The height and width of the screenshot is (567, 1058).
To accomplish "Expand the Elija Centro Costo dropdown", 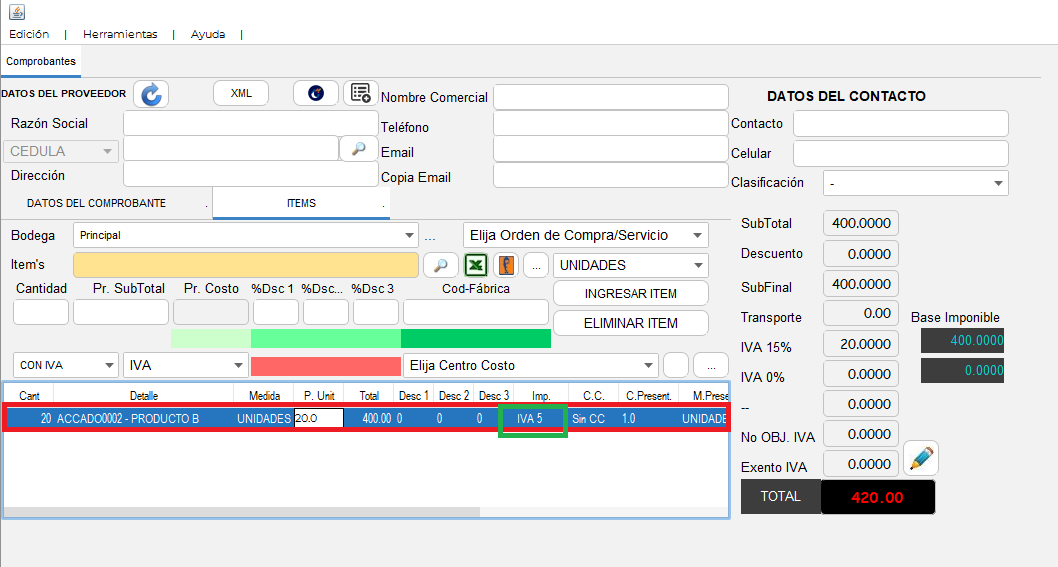I will coord(530,365).
